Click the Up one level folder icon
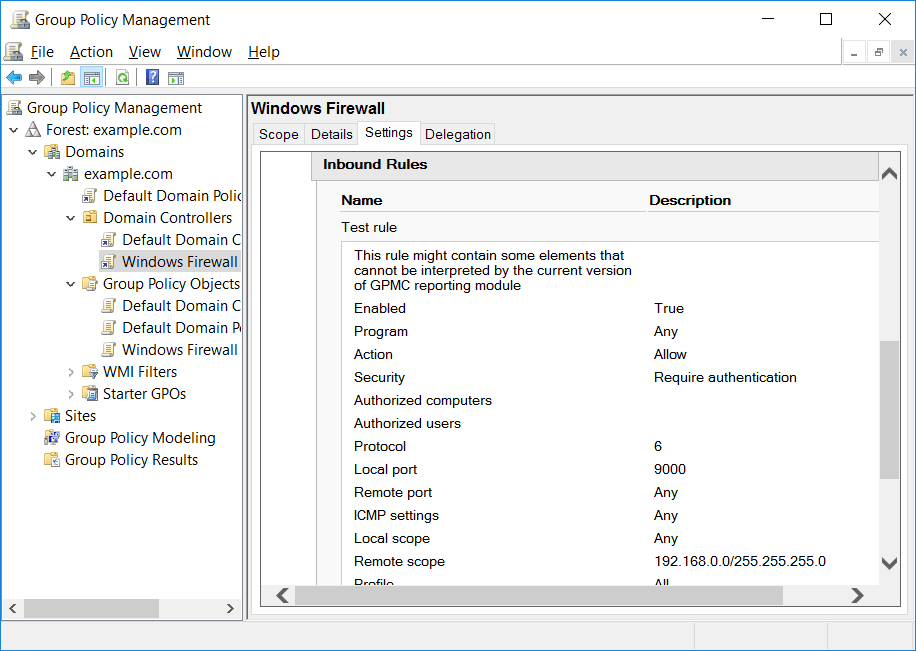This screenshot has height=651, width=916. [x=68, y=77]
